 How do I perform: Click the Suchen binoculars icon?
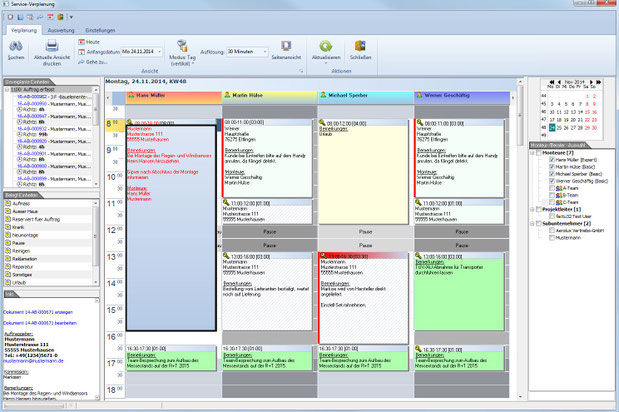16,46
